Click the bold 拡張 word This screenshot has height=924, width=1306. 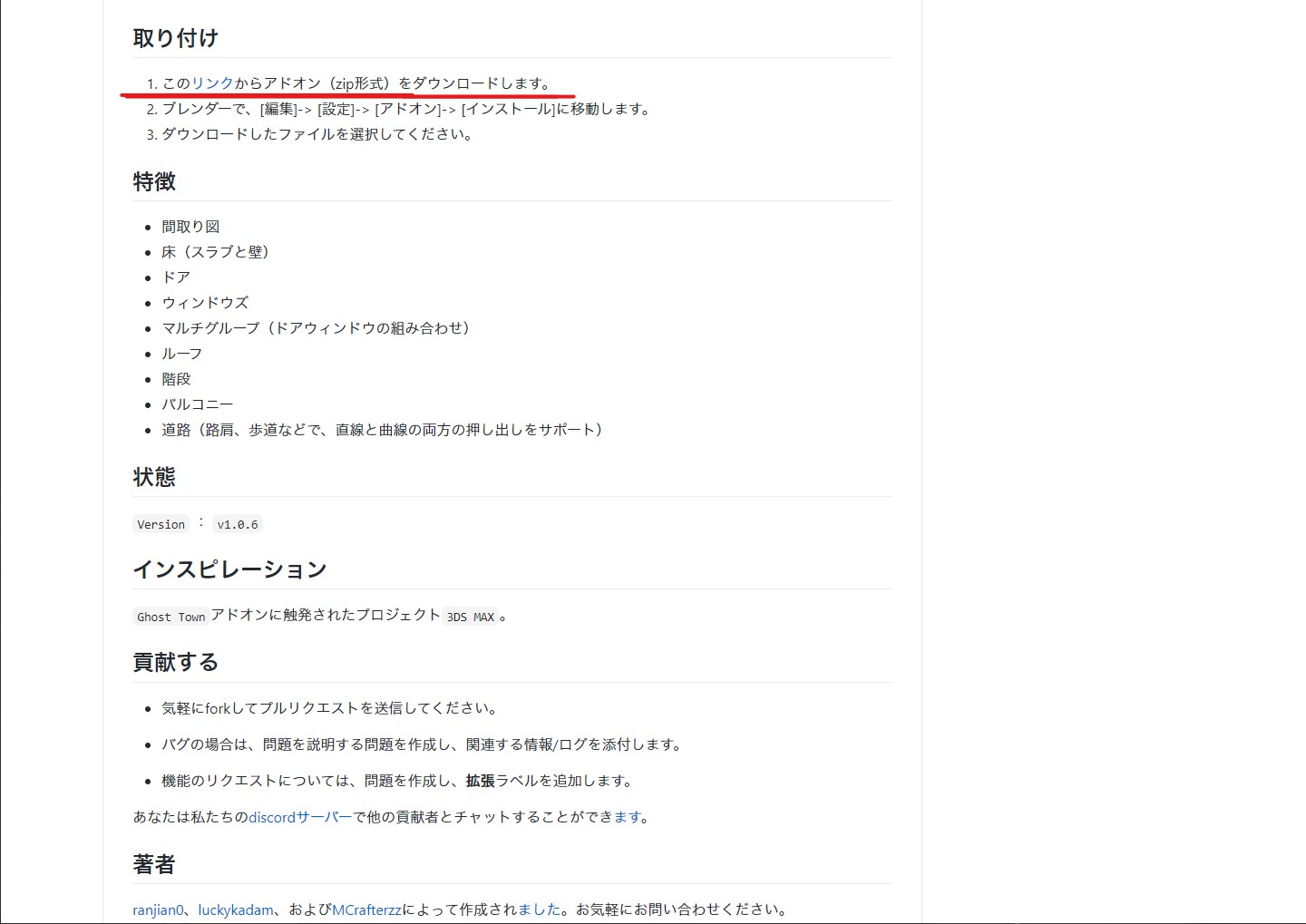(481, 781)
